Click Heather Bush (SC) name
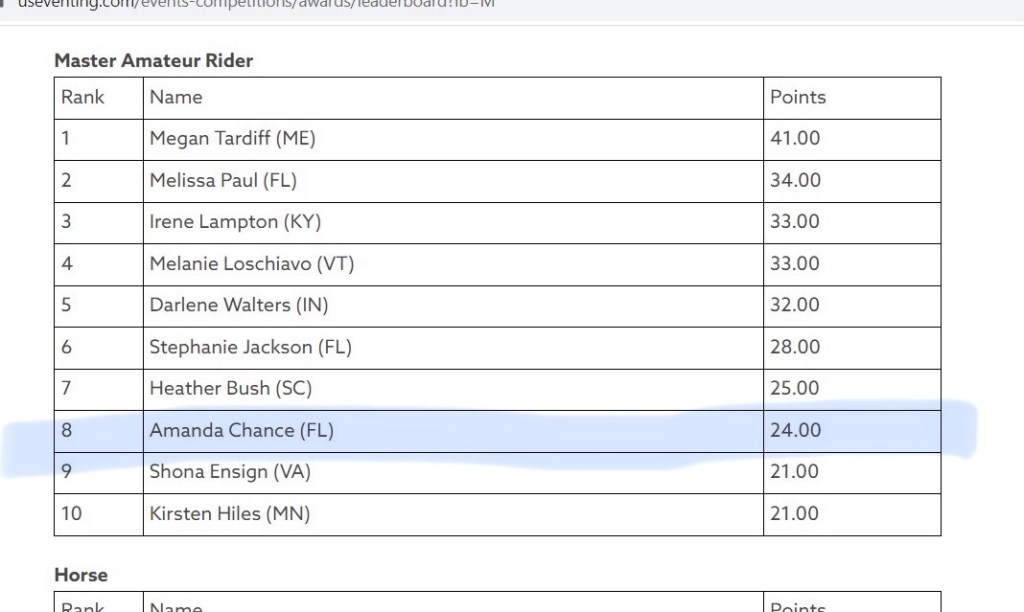This screenshot has height=612, width=1024. 231,388
